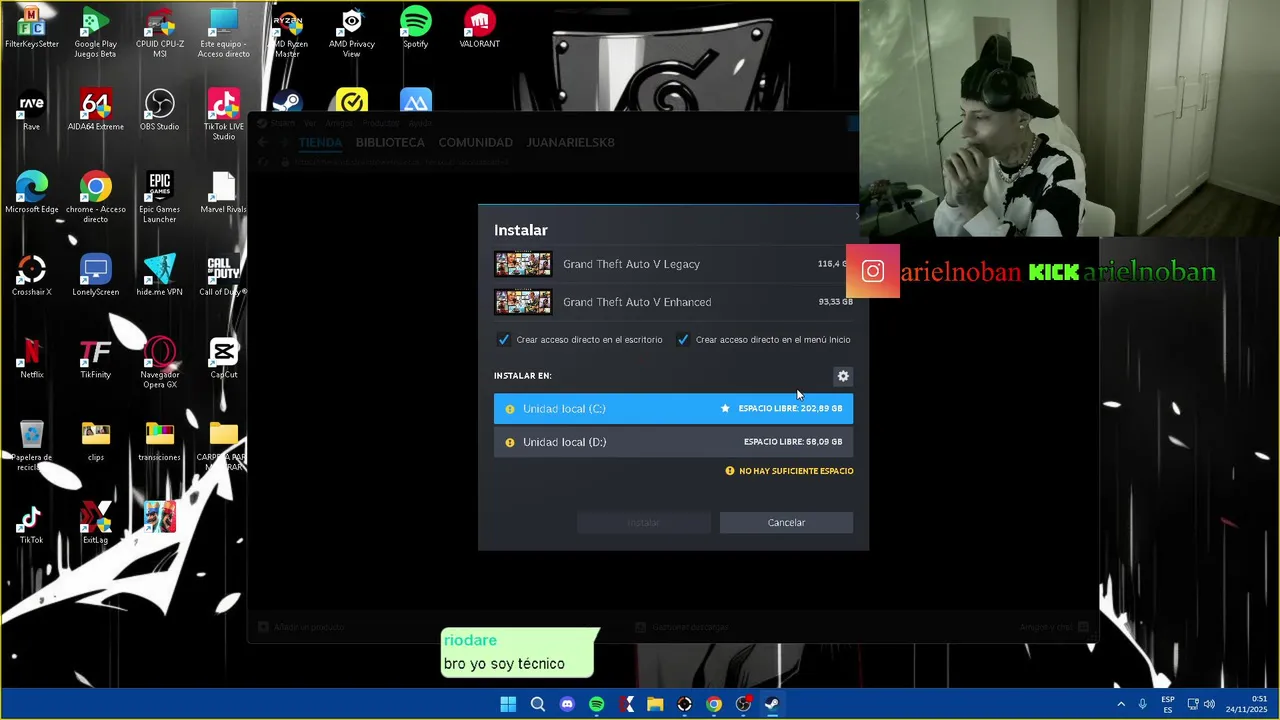Image resolution: width=1280 pixels, height=720 pixels.
Task: Open TikFinity desktop icon
Action: click(x=96, y=358)
